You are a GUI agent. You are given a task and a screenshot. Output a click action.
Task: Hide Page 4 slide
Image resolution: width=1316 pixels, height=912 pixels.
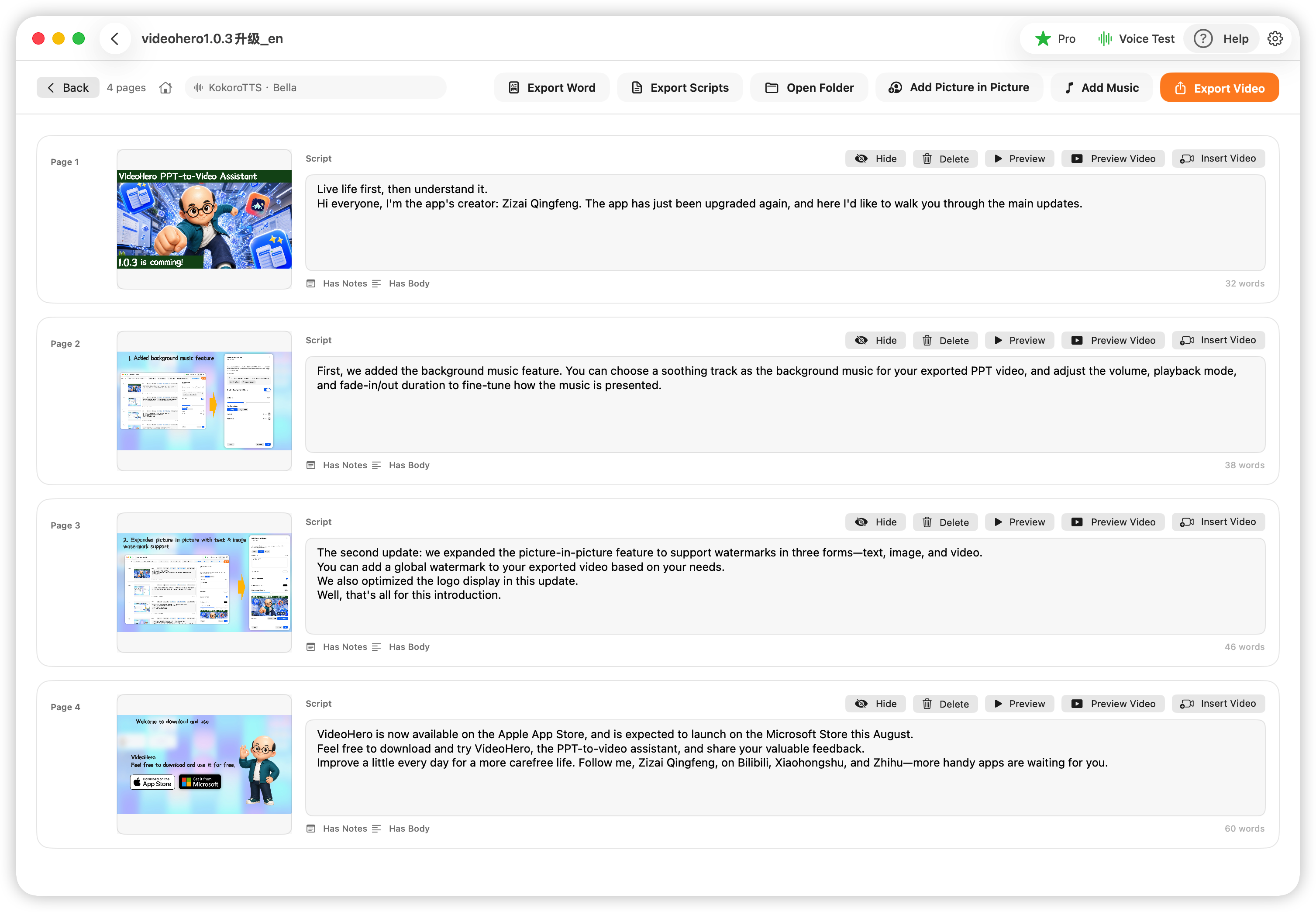click(875, 704)
